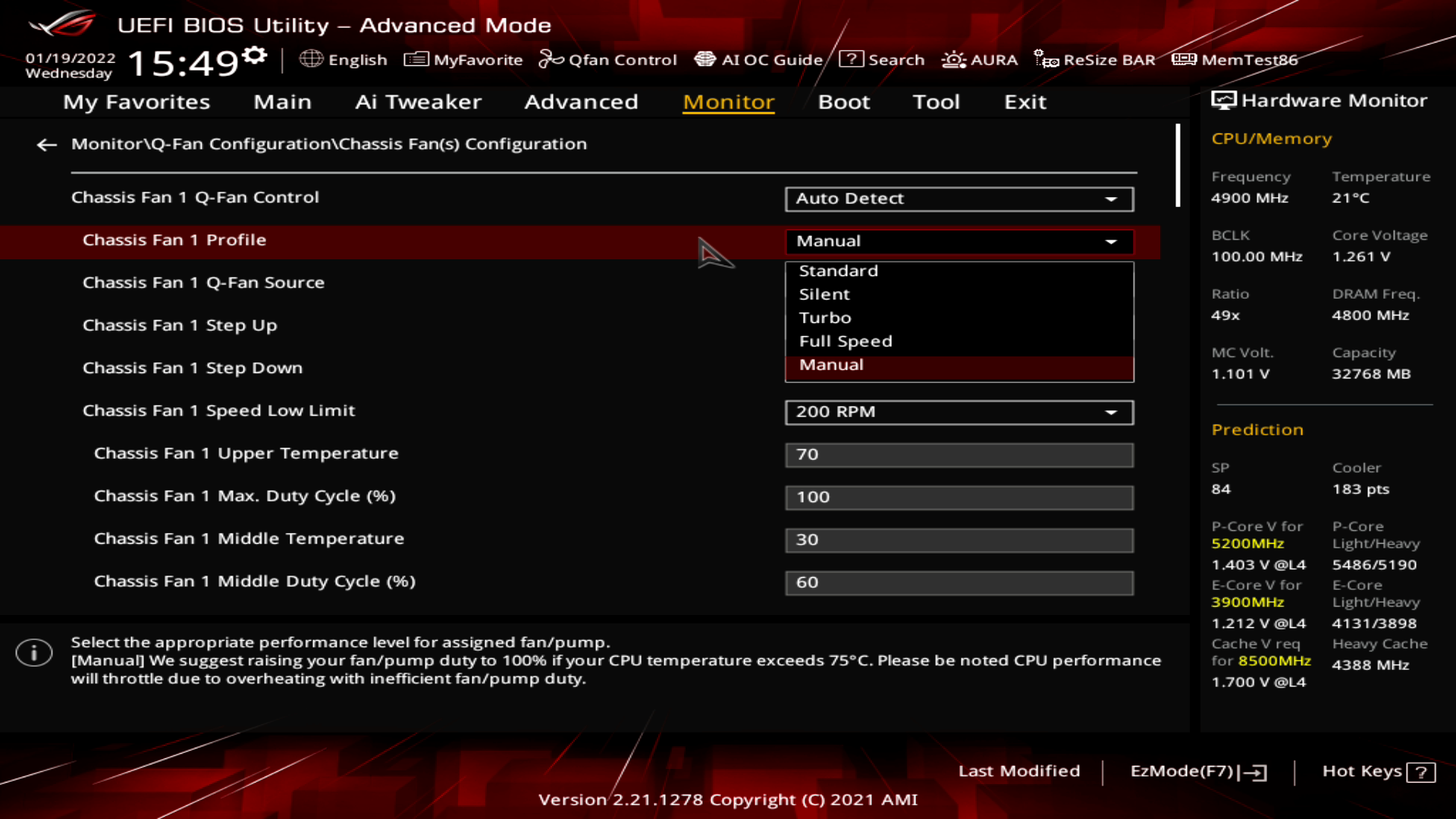Screen dimensions: 1456x819
Task: Launch MemTest86 icon
Action: pos(1184,59)
